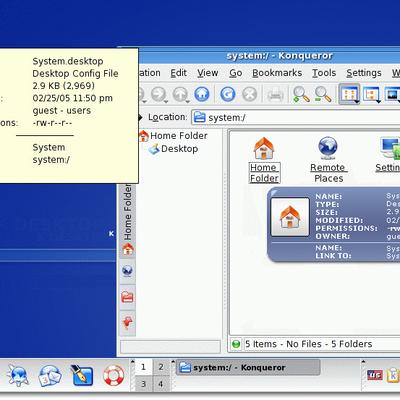
Task: Open Settings menu
Action: [x=364, y=73]
